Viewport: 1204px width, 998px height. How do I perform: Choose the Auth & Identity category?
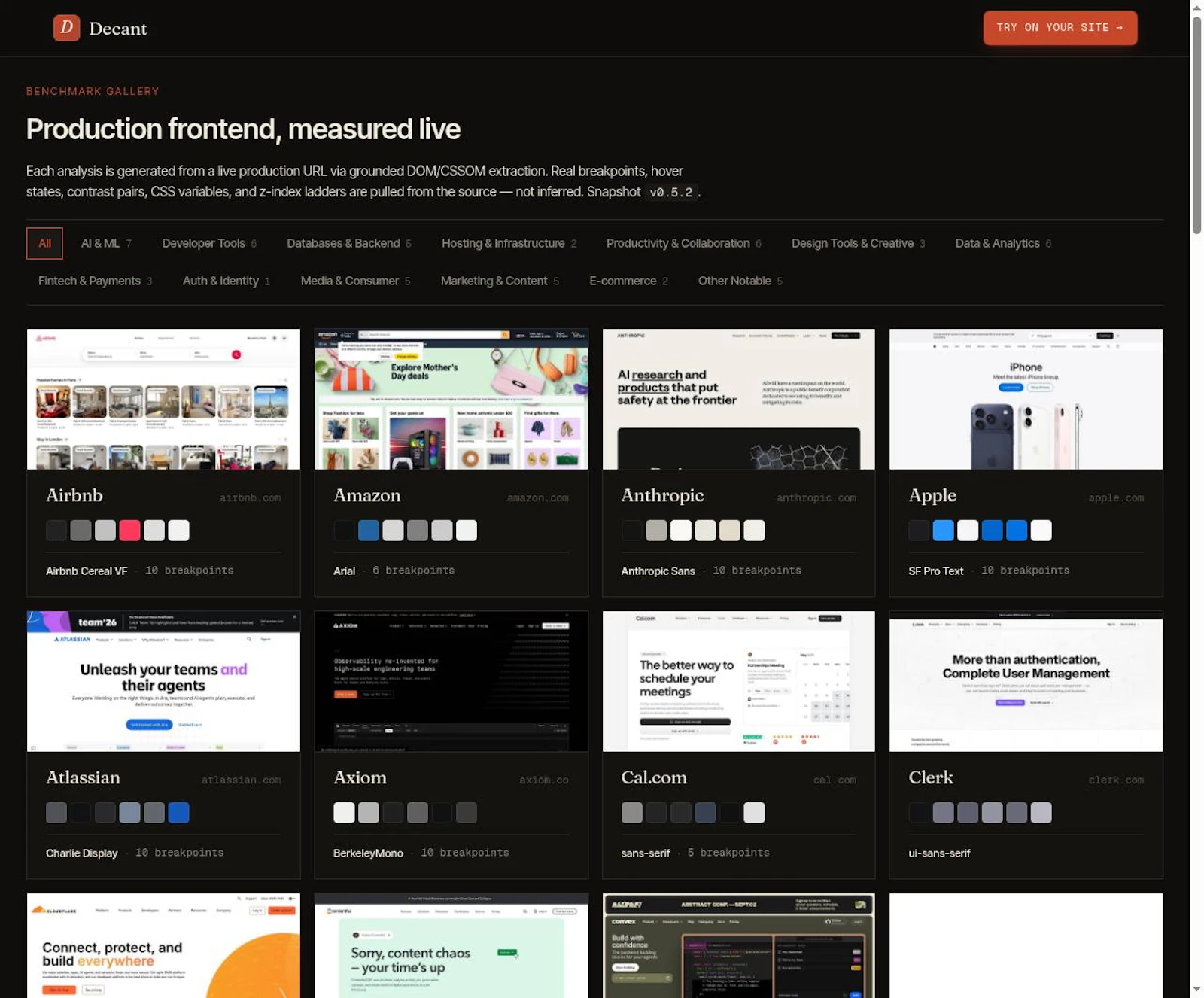click(226, 281)
